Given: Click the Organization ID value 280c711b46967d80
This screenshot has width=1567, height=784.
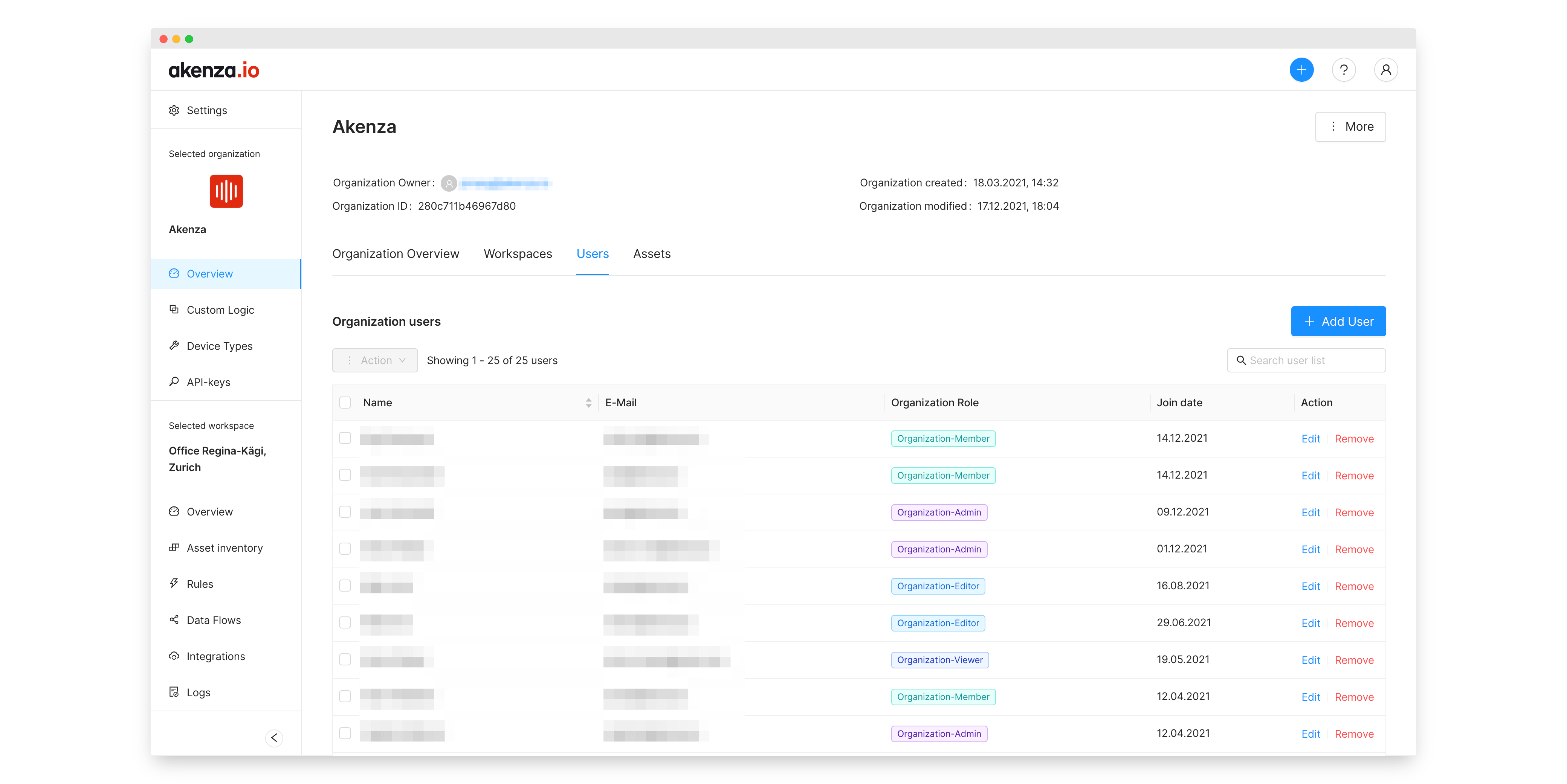Looking at the screenshot, I should (x=467, y=206).
